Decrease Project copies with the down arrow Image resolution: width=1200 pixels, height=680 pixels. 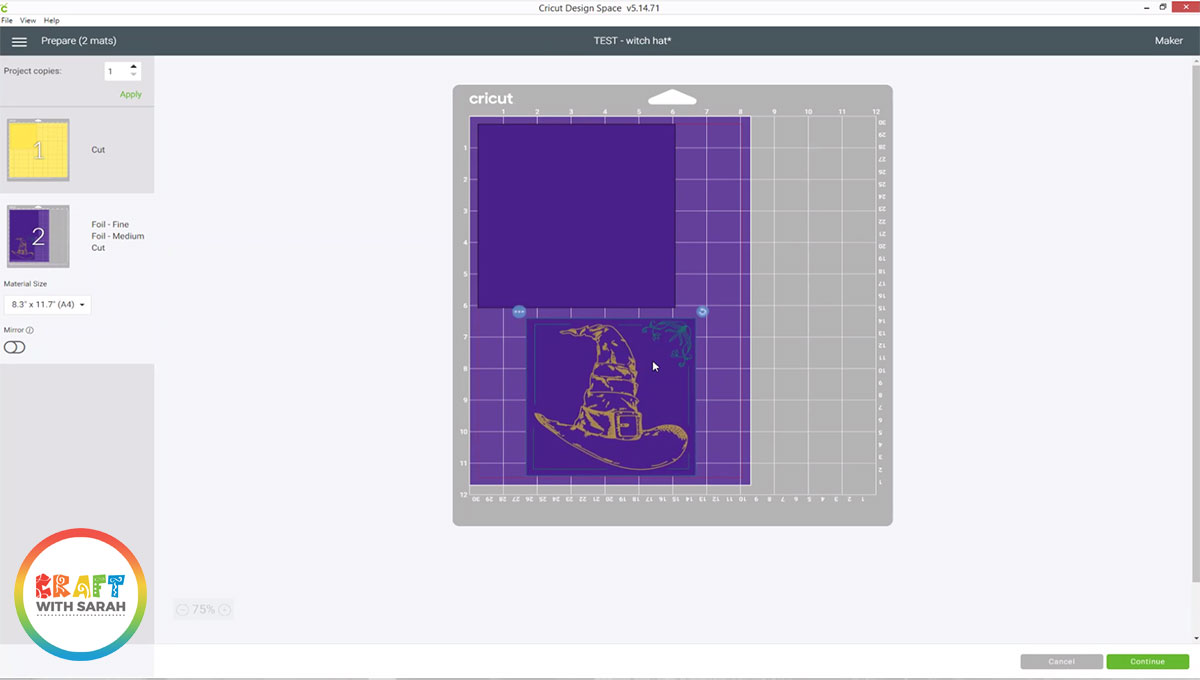[133, 76]
